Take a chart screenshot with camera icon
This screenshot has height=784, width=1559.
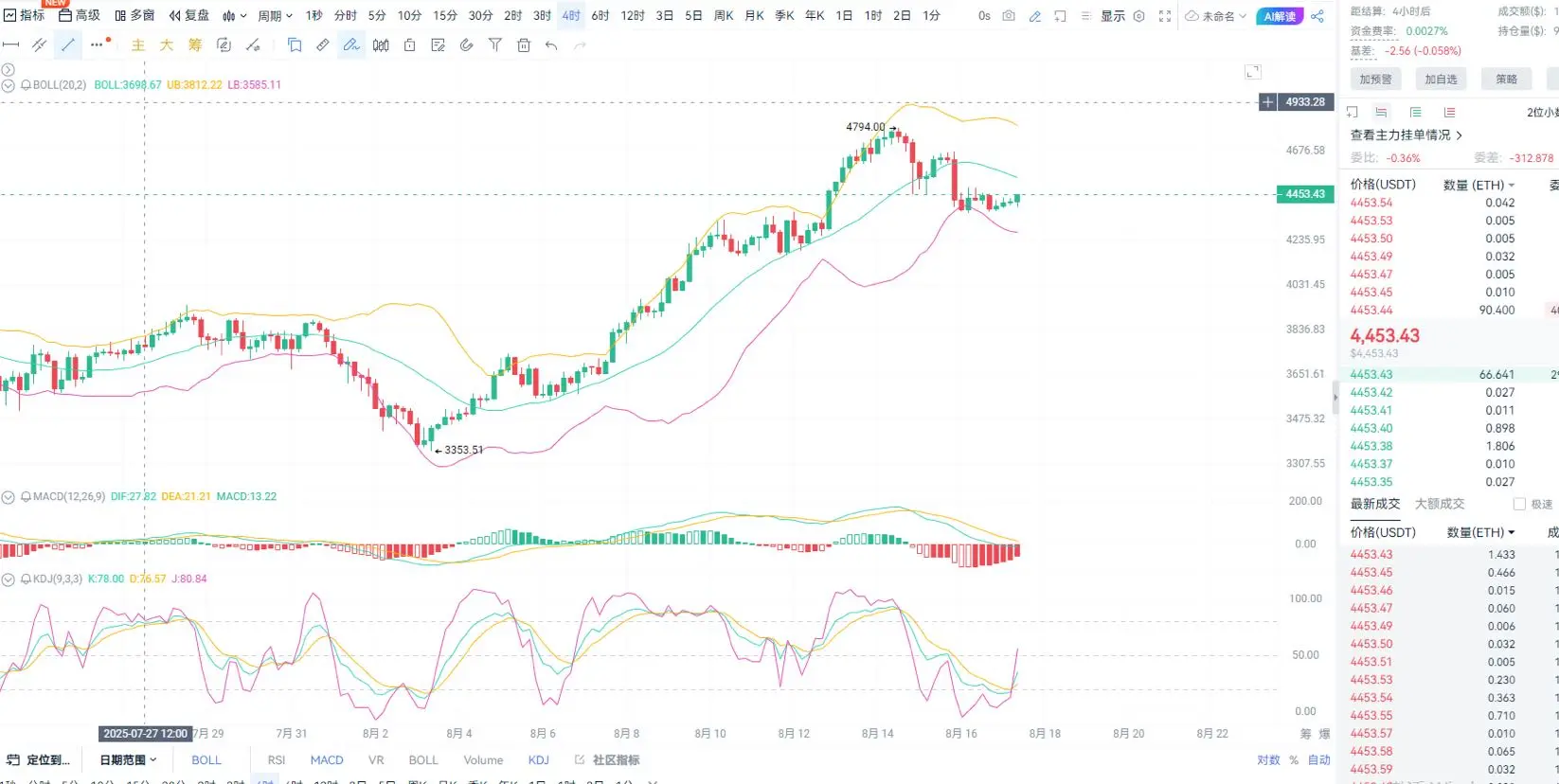coord(1009,16)
